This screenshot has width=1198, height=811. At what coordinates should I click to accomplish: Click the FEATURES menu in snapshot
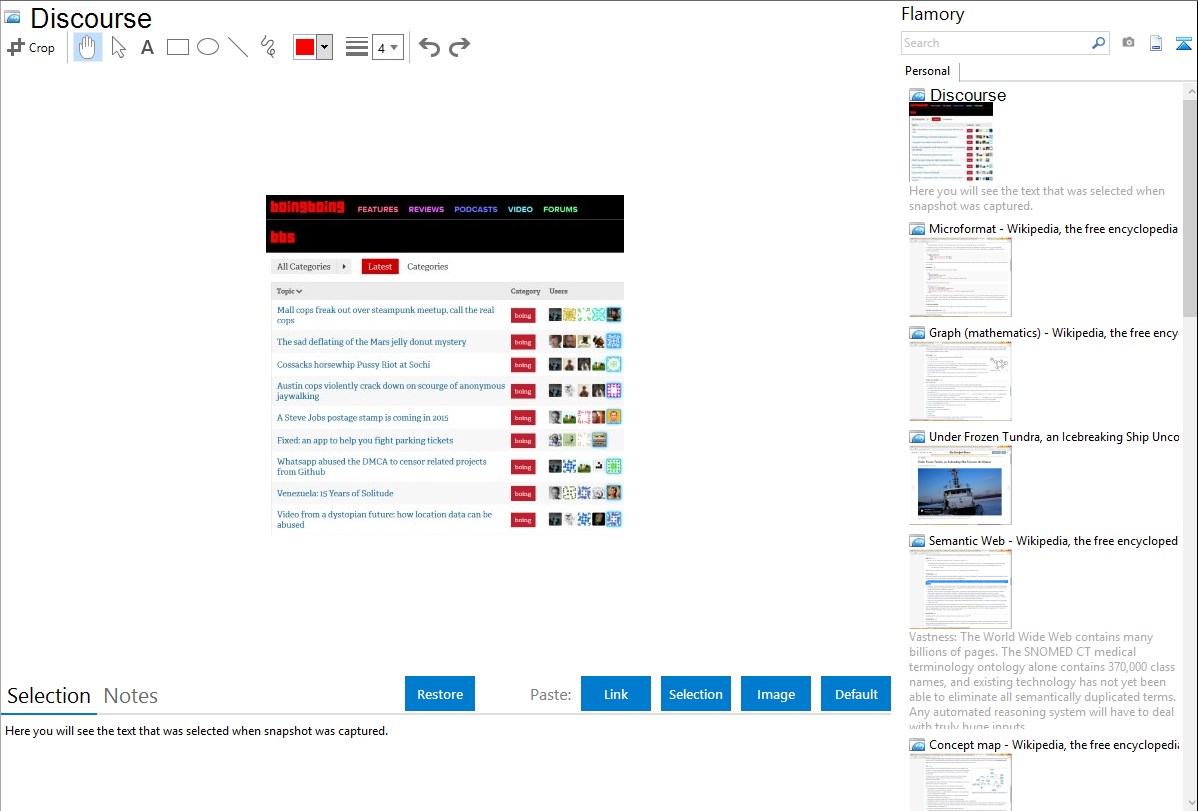(x=377, y=209)
